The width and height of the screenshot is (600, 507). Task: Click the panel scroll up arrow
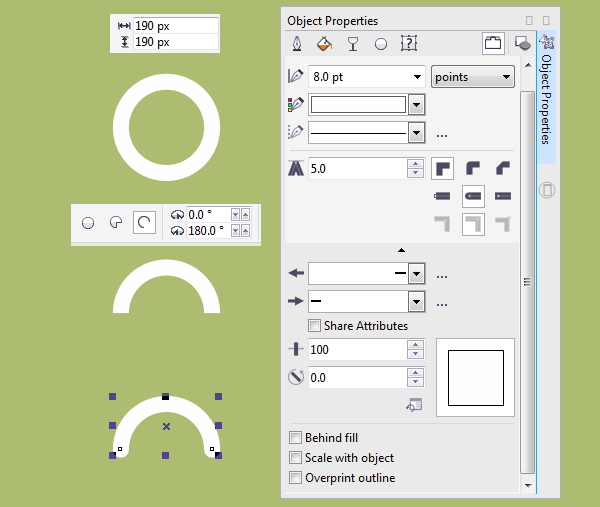pos(528,65)
